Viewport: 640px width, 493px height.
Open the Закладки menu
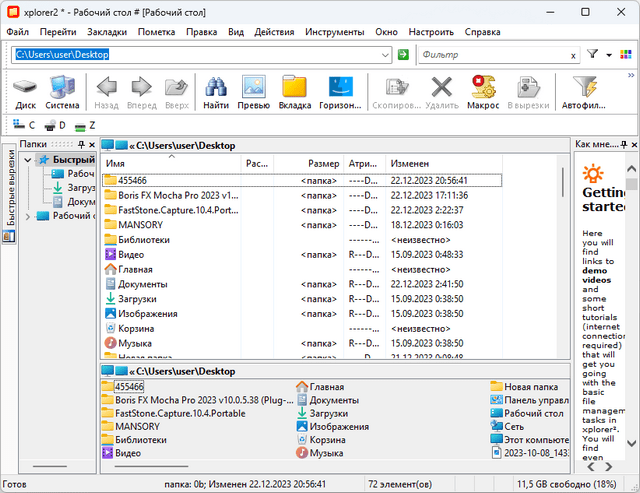[x=107, y=32]
